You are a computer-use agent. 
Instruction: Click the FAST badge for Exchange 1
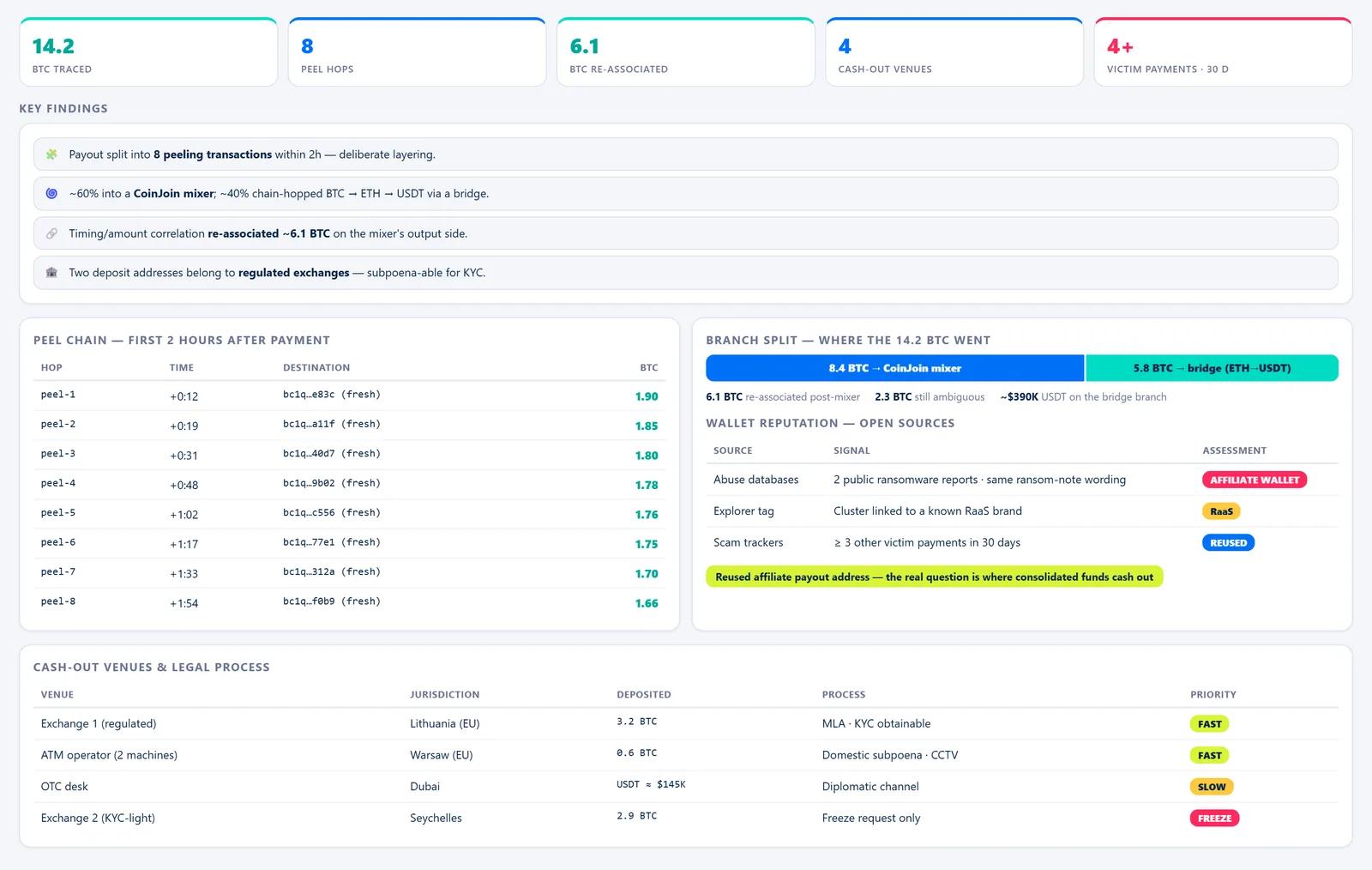[1209, 724]
